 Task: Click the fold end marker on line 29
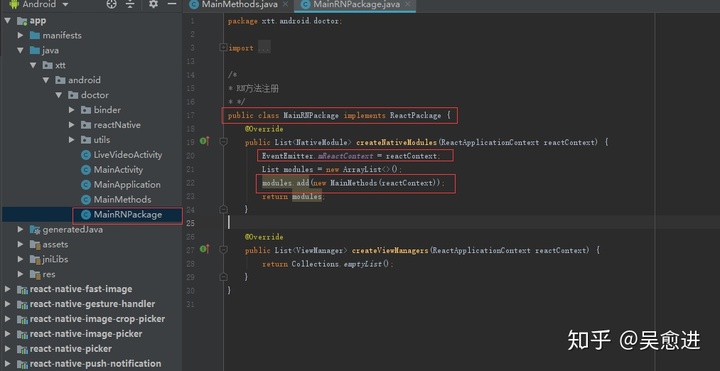click(223, 277)
